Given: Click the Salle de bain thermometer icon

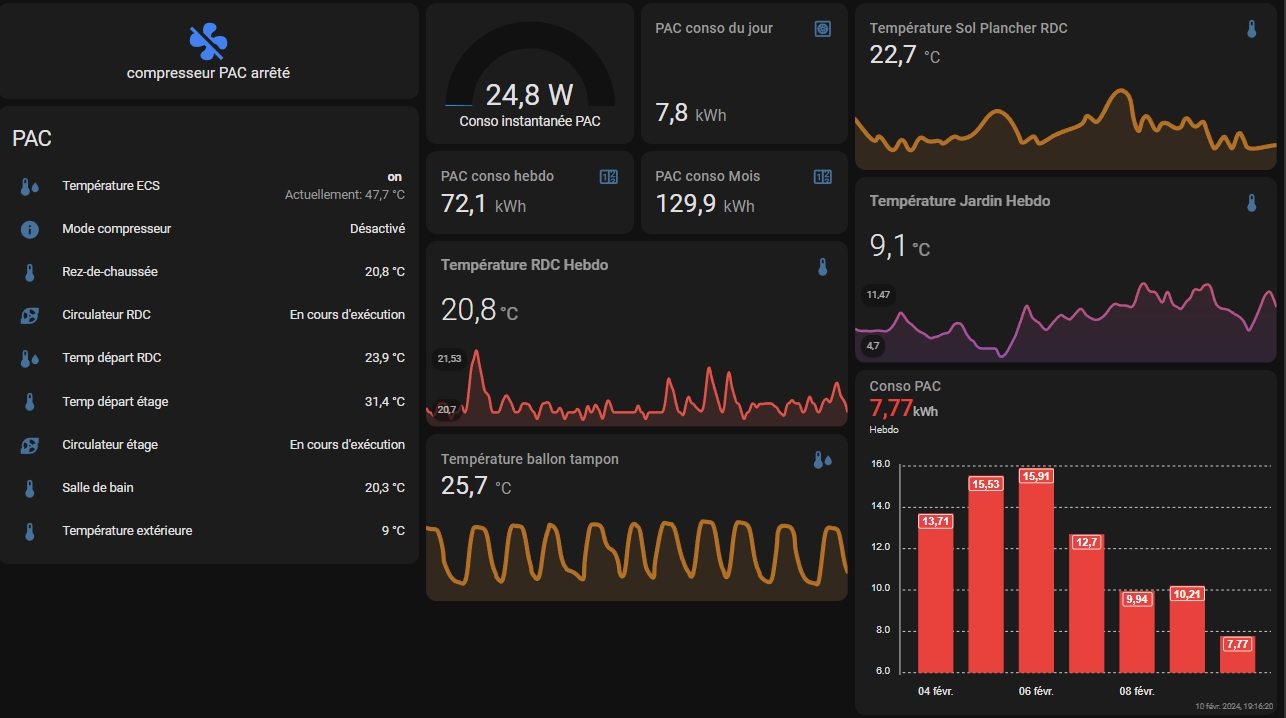Looking at the screenshot, I should click(29, 488).
